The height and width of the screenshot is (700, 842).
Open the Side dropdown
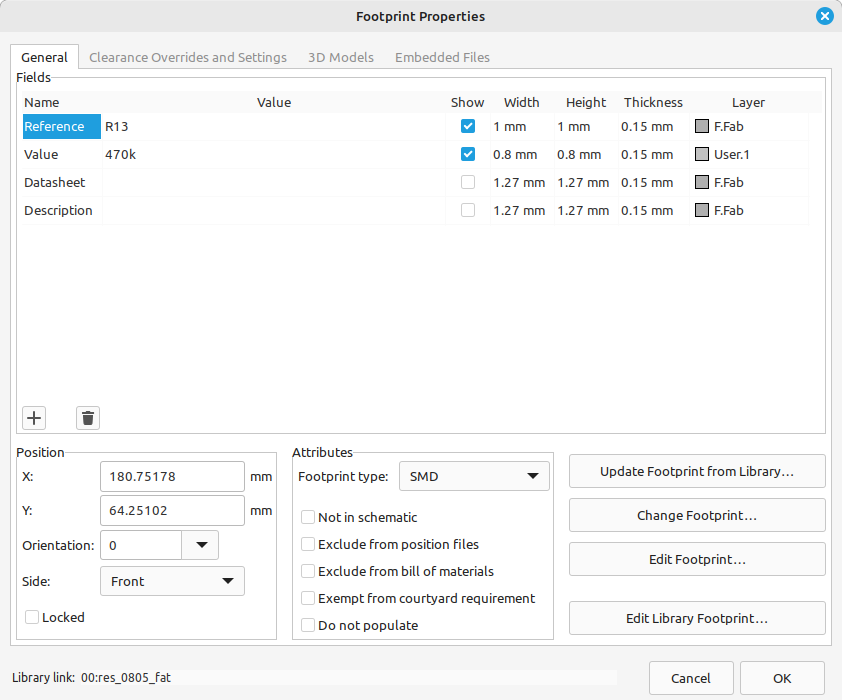(172, 581)
